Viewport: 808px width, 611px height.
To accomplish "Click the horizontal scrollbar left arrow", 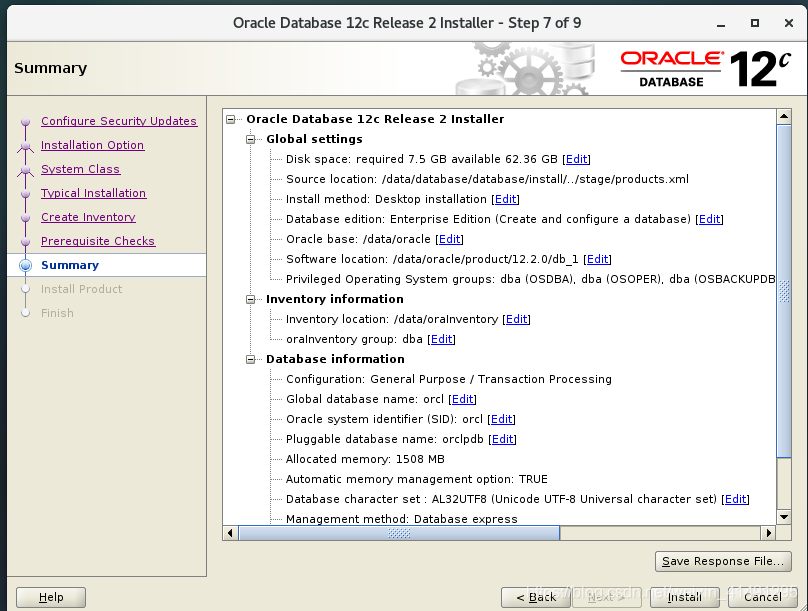I will click(x=230, y=533).
